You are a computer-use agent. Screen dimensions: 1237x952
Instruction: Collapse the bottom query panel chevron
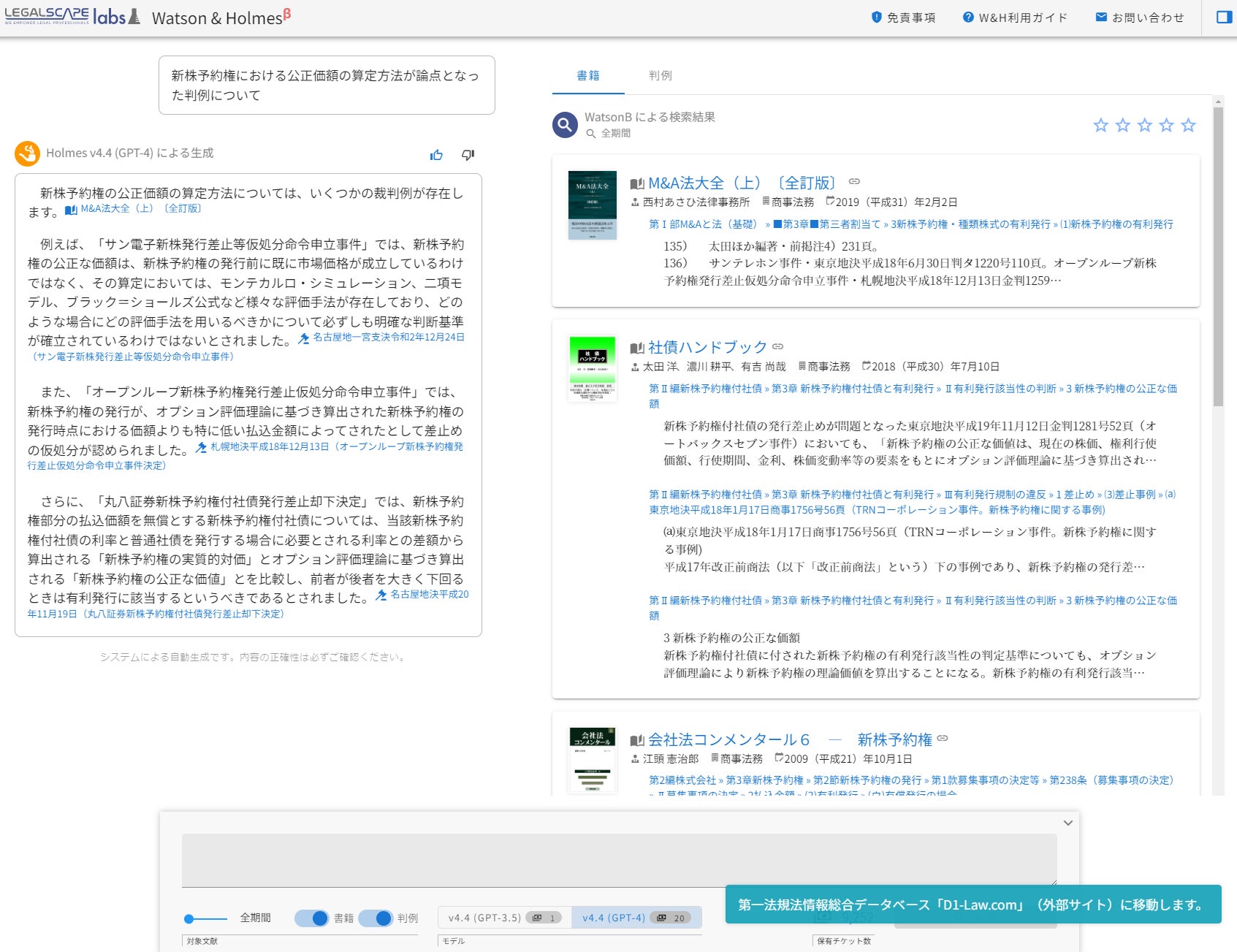[1067, 823]
